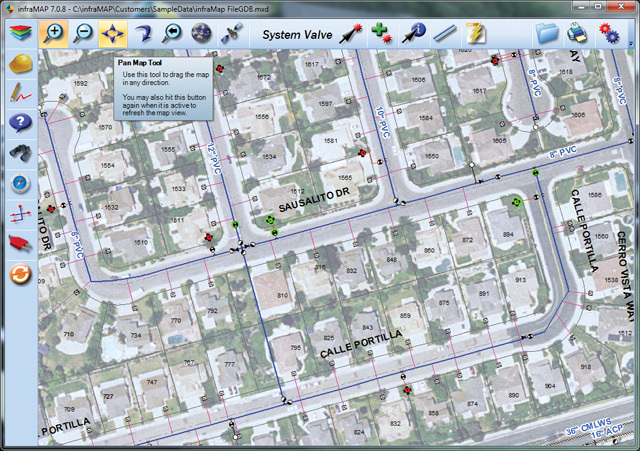
Task: Click the binoculars search icon
Action: (20, 153)
